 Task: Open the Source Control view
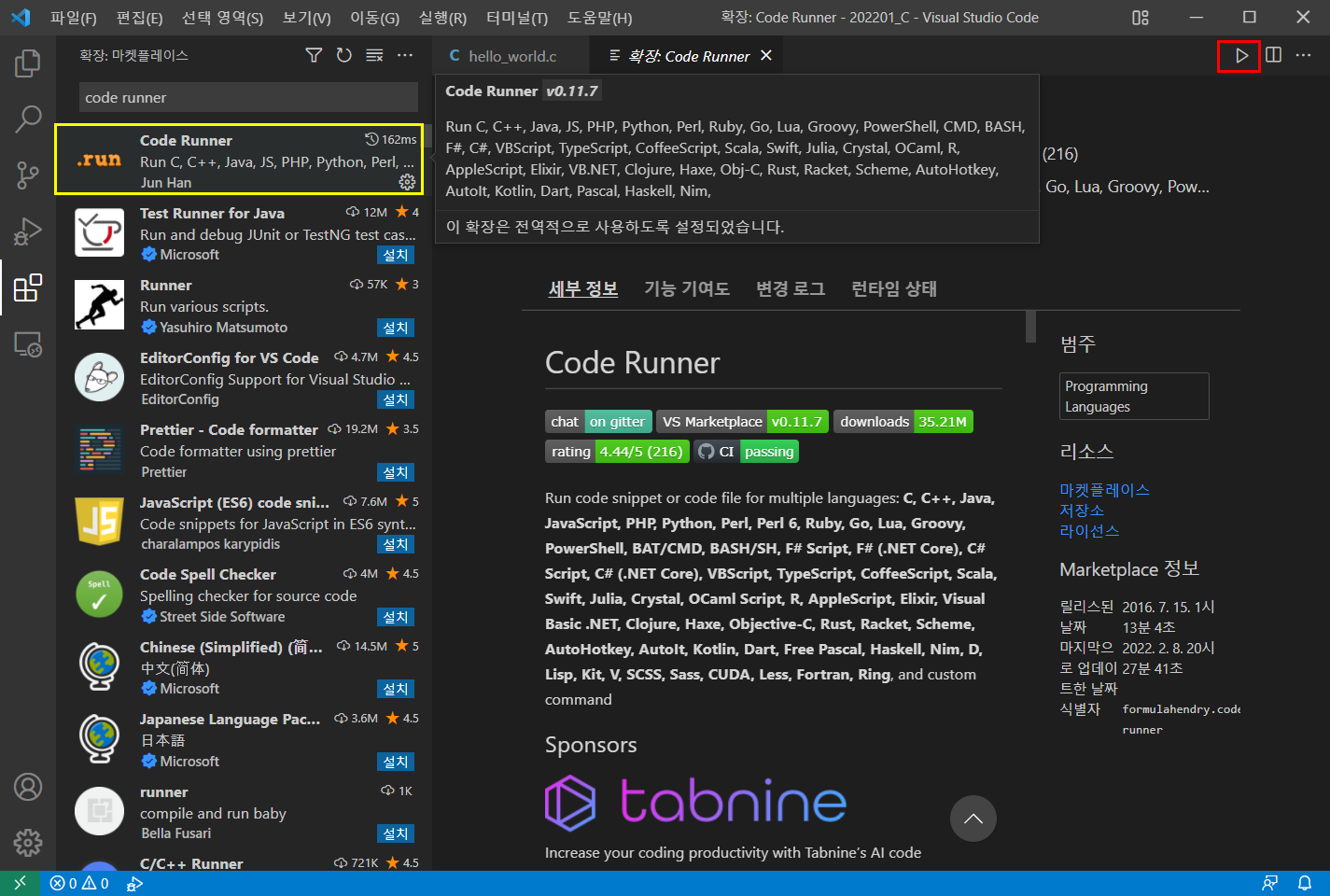click(x=28, y=175)
